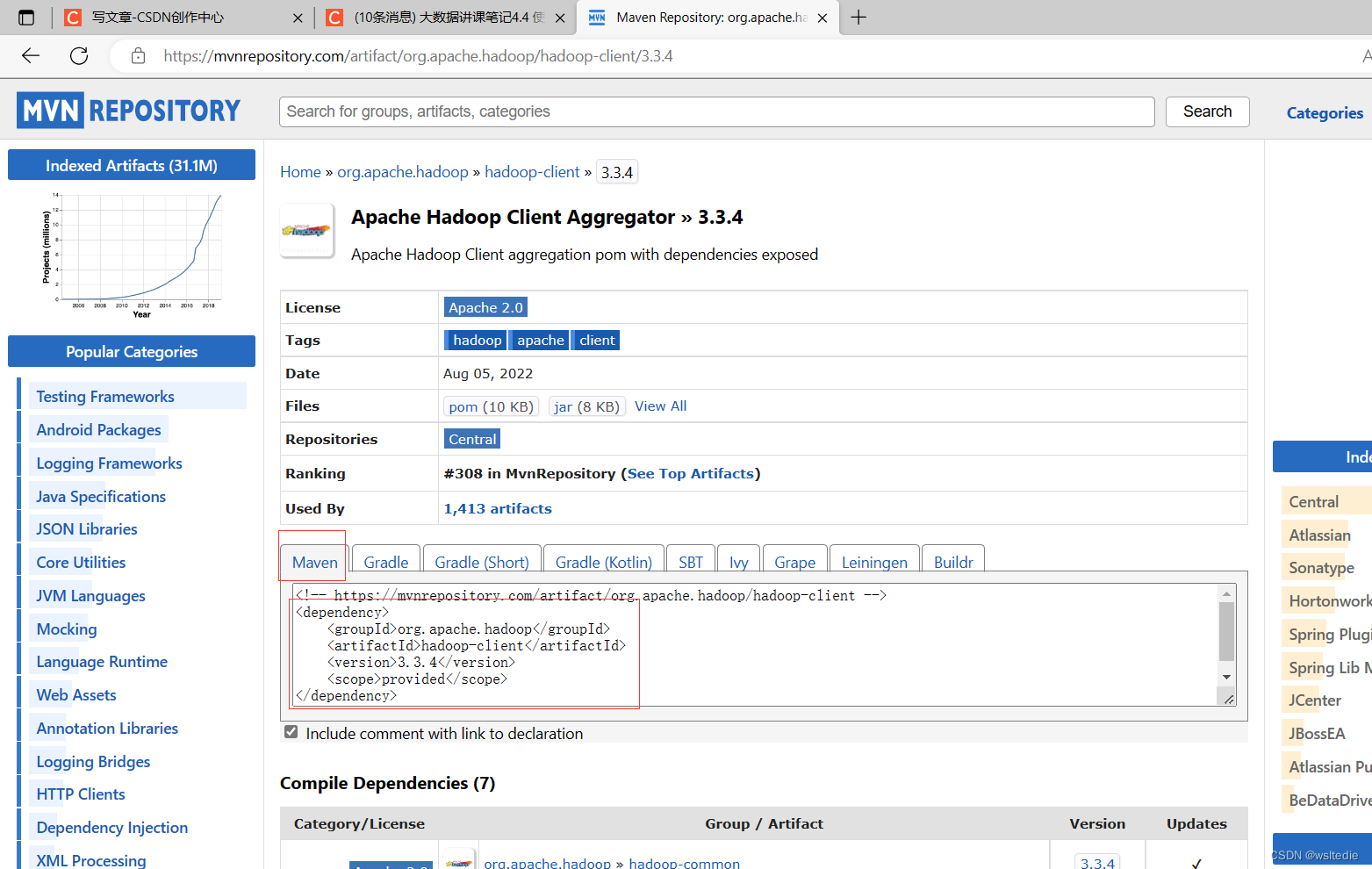The image size is (1372, 869).
Task: Click hadoop-common version 3.3.4 badge
Action: 1097,862
